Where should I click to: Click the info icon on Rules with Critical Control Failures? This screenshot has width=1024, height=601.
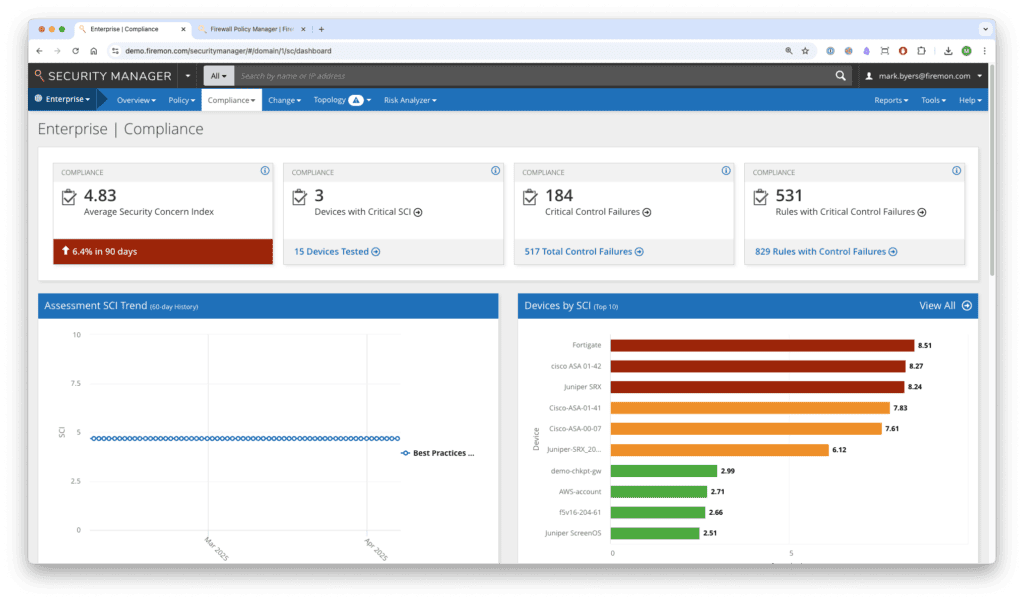click(x=955, y=171)
